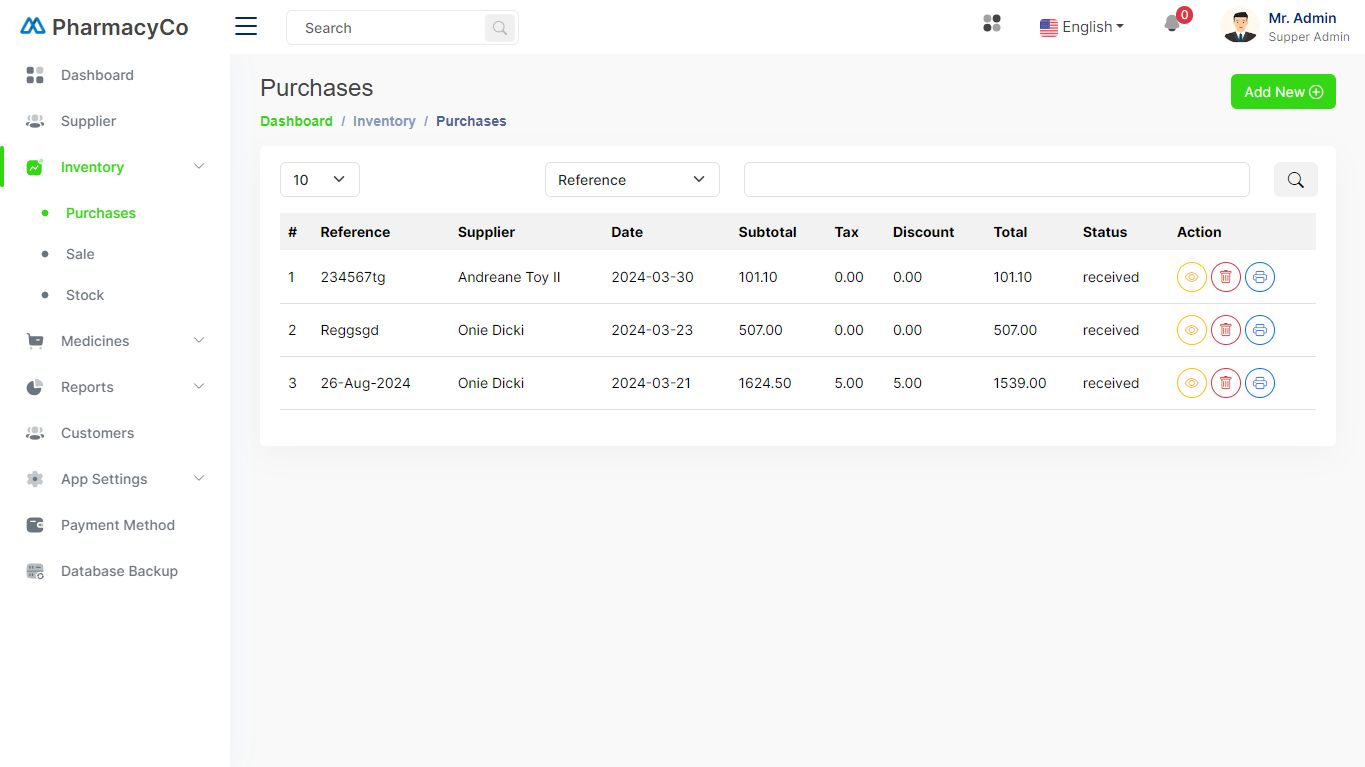Screen dimensions: 1365x767
Task: Focus the purchases filter text field
Action: coord(997,180)
